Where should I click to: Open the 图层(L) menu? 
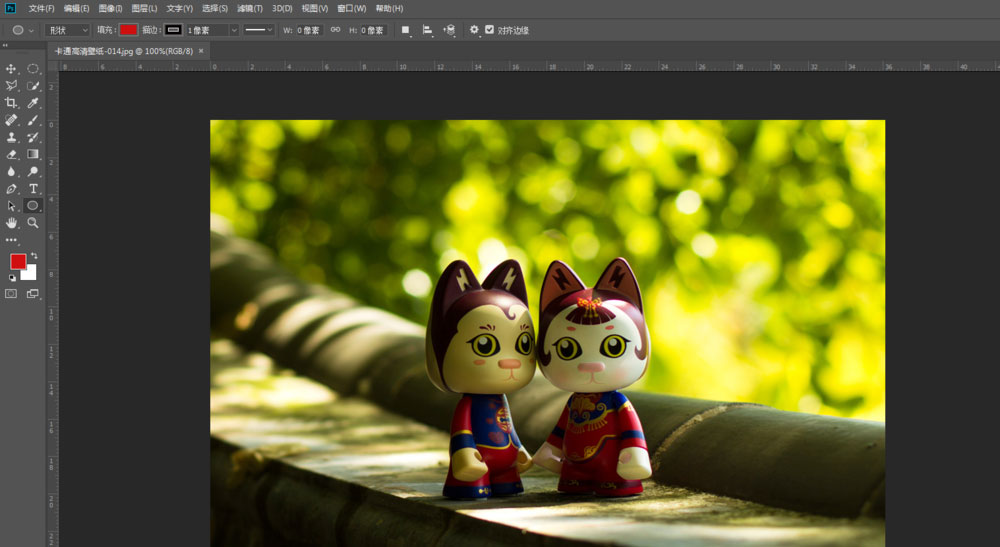(143, 8)
